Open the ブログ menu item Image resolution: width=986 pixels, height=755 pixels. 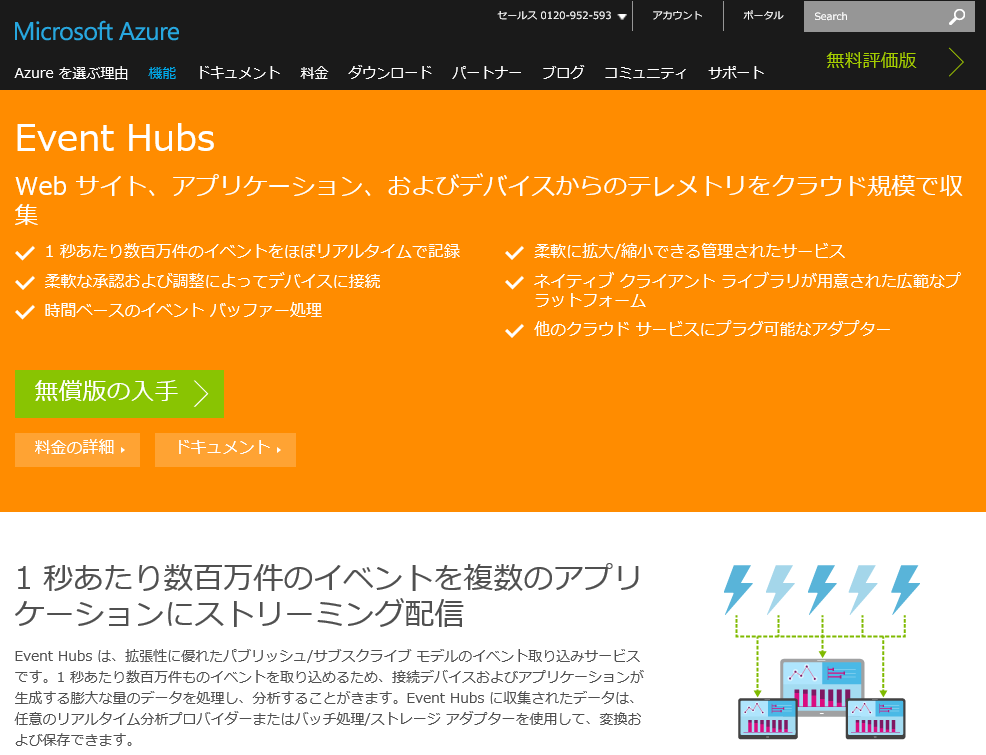(563, 73)
